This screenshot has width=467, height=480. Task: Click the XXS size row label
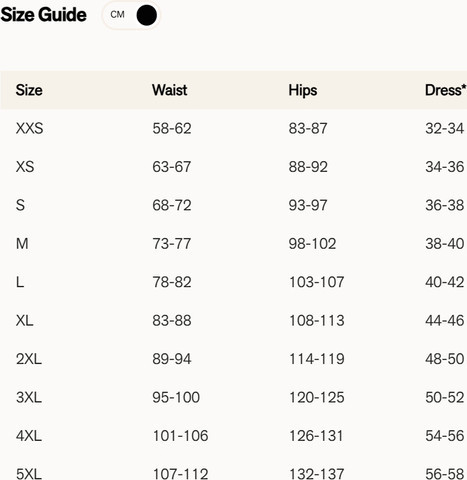pos(29,128)
